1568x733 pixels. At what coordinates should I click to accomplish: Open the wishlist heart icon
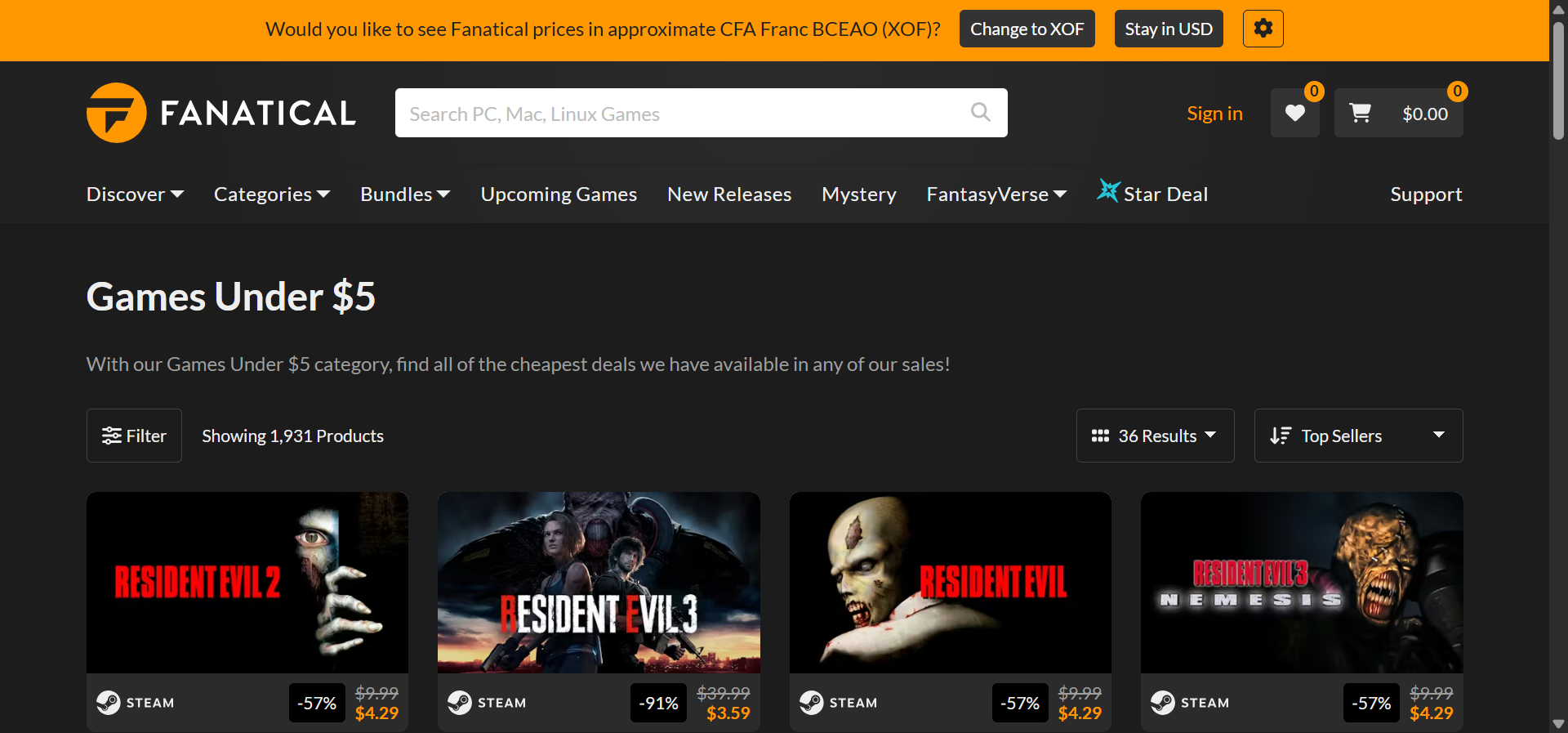[1294, 113]
